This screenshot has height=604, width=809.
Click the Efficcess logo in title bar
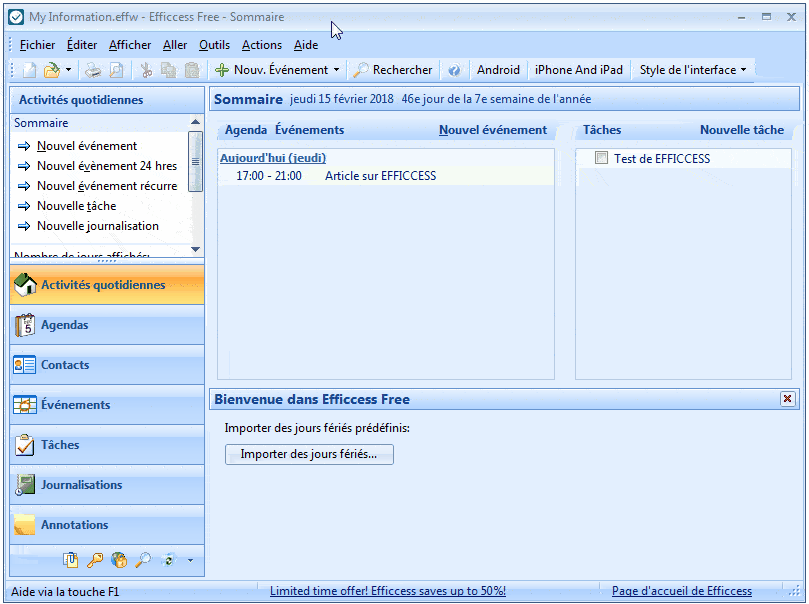(16, 17)
